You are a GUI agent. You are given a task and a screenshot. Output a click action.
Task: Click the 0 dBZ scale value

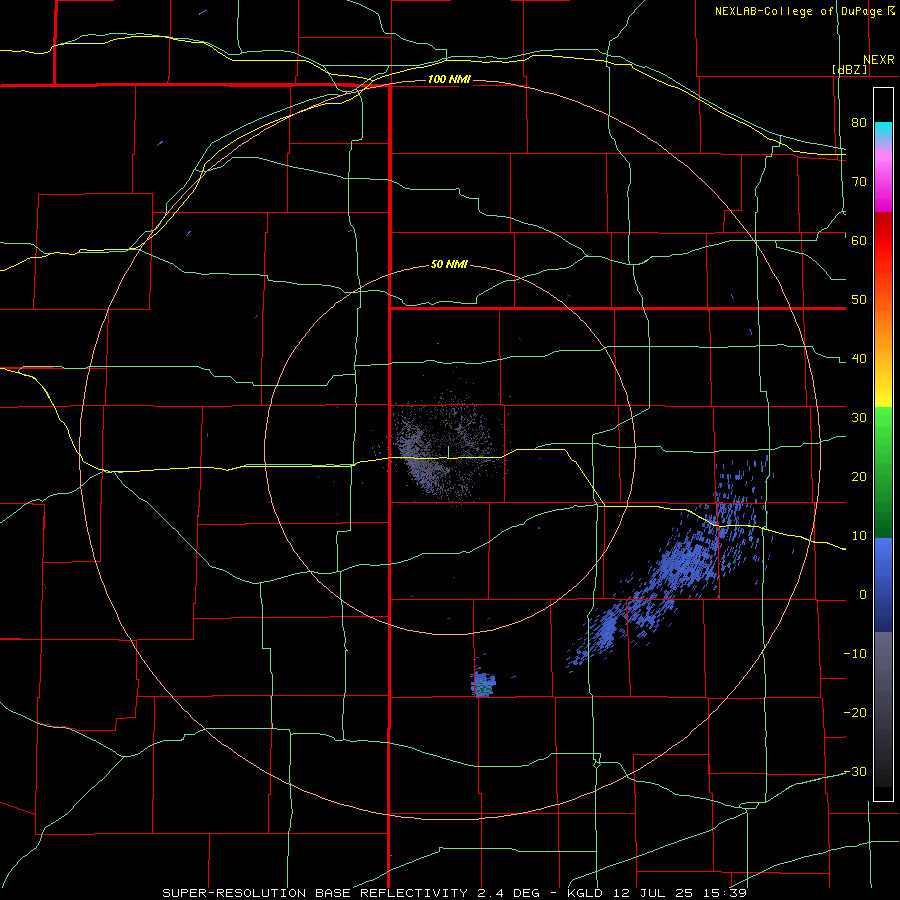pyautogui.click(x=863, y=595)
